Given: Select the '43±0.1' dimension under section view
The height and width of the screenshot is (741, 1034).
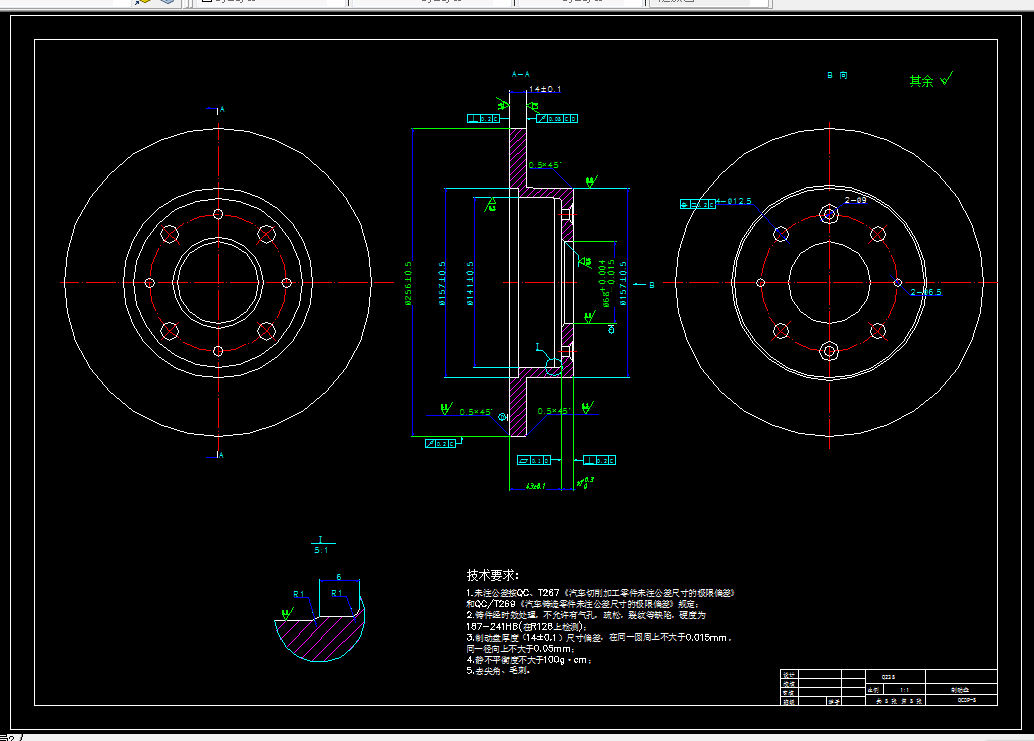Looking at the screenshot, I should tap(535, 486).
